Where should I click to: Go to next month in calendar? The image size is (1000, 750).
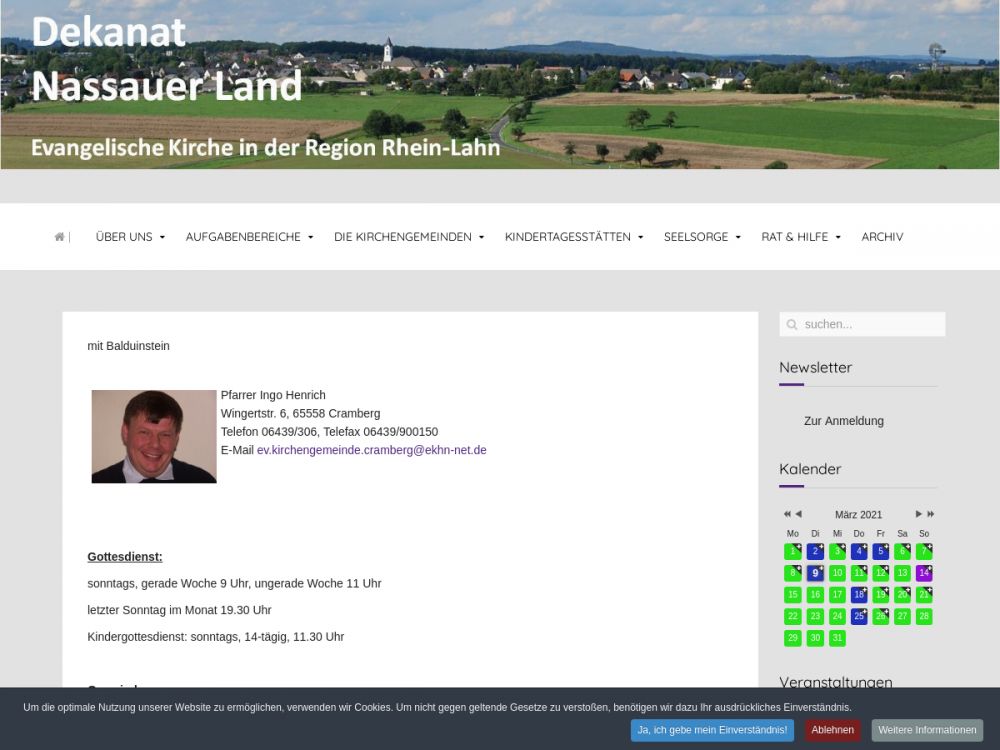[918, 514]
